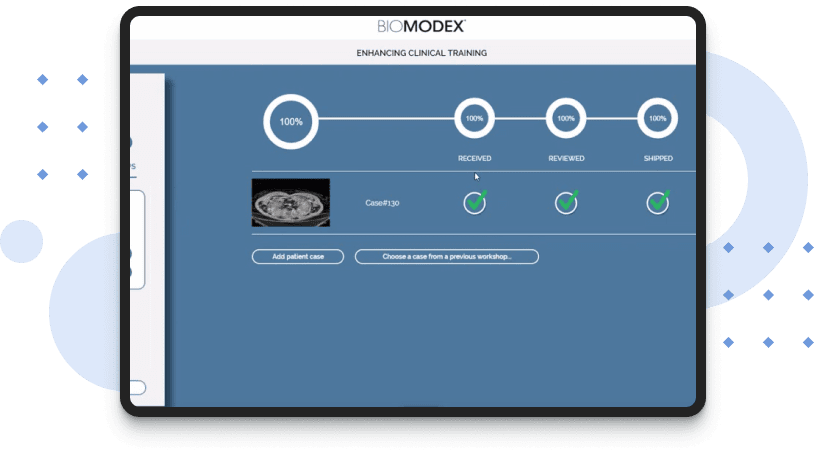The image size is (814, 454).
Task: Click the 100% circle above SHIPPED
Action: [x=657, y=118]
